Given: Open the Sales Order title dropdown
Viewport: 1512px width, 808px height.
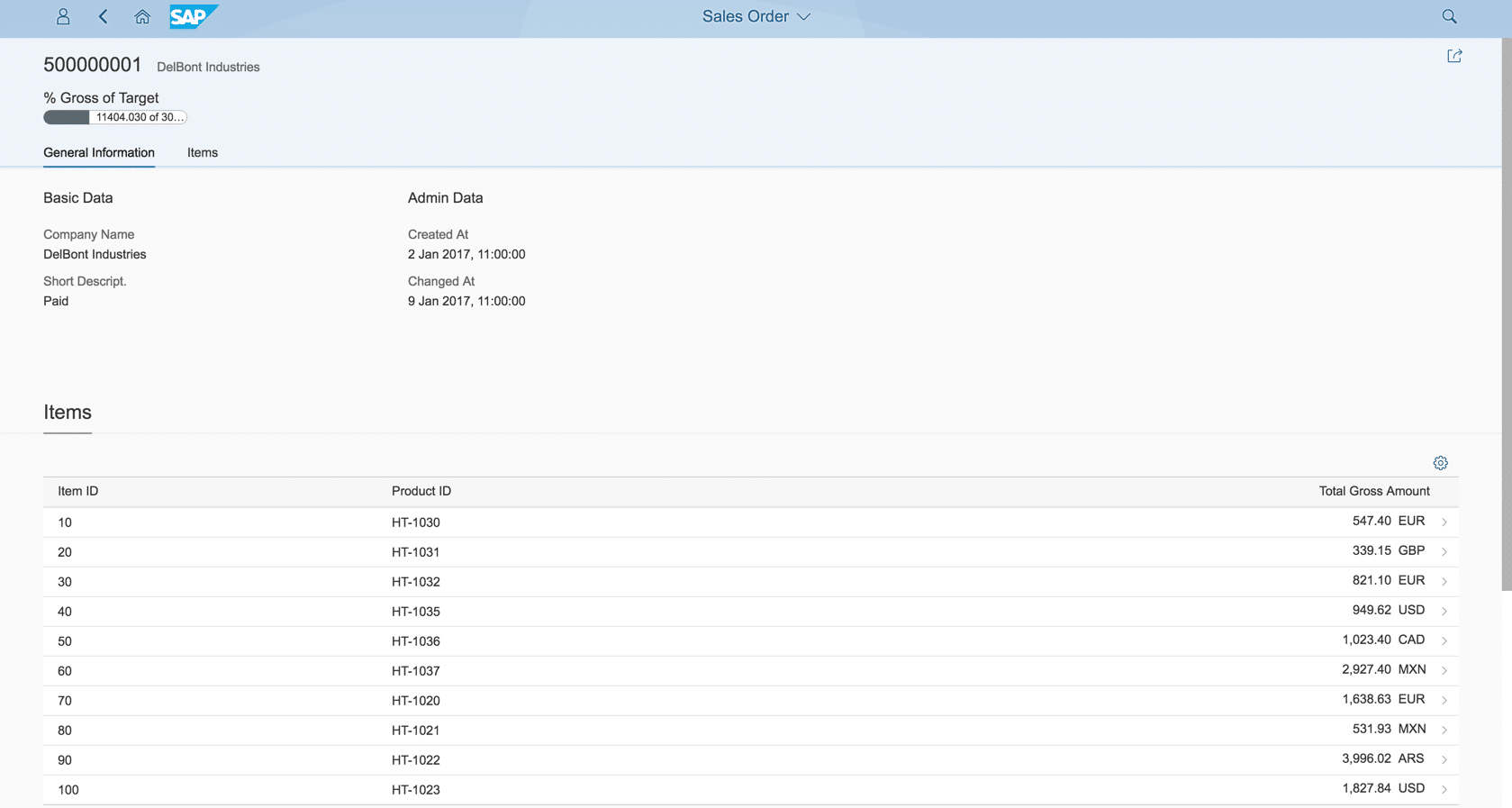Looking at the screenshot, I should [756, 16].
